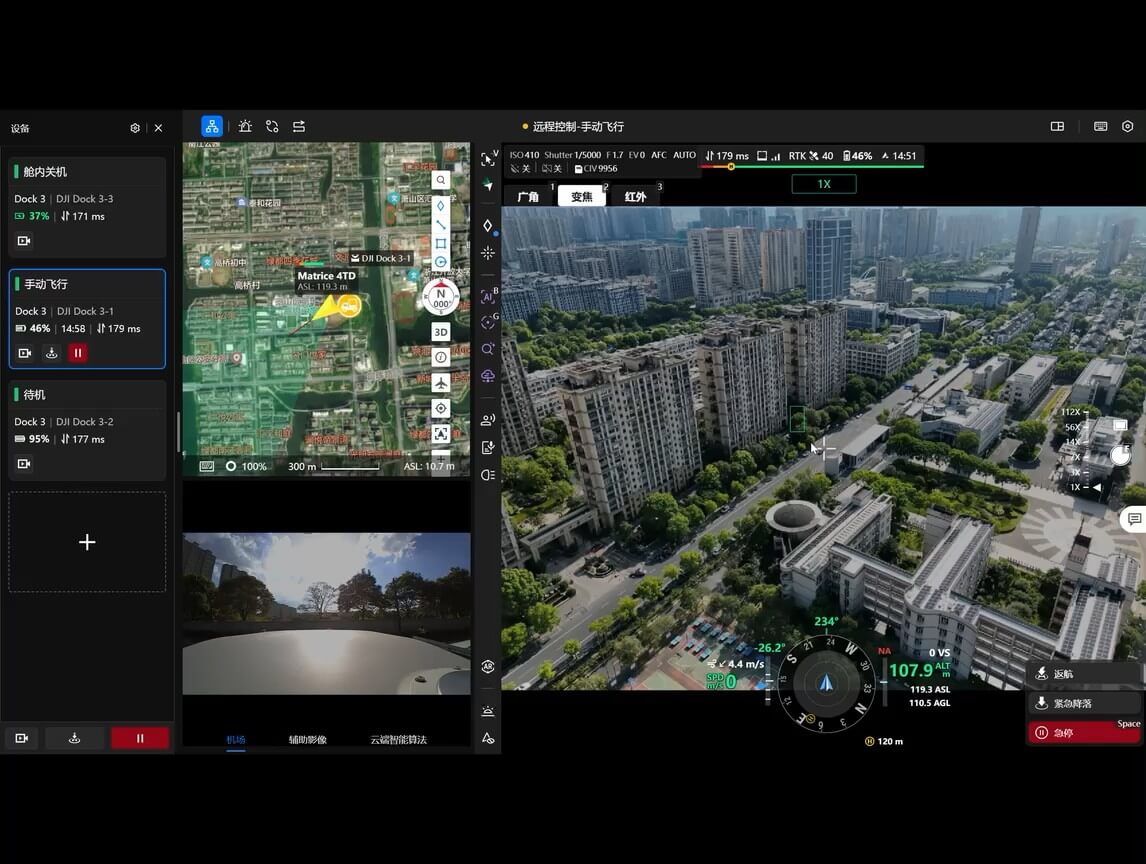Open the map info icon

click(441, 357)
